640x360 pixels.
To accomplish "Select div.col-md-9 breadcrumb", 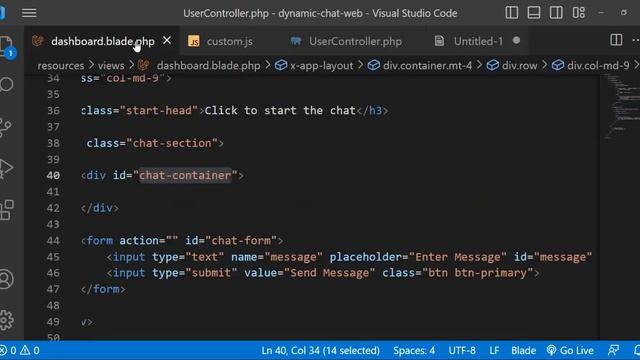I will point(598,65).
